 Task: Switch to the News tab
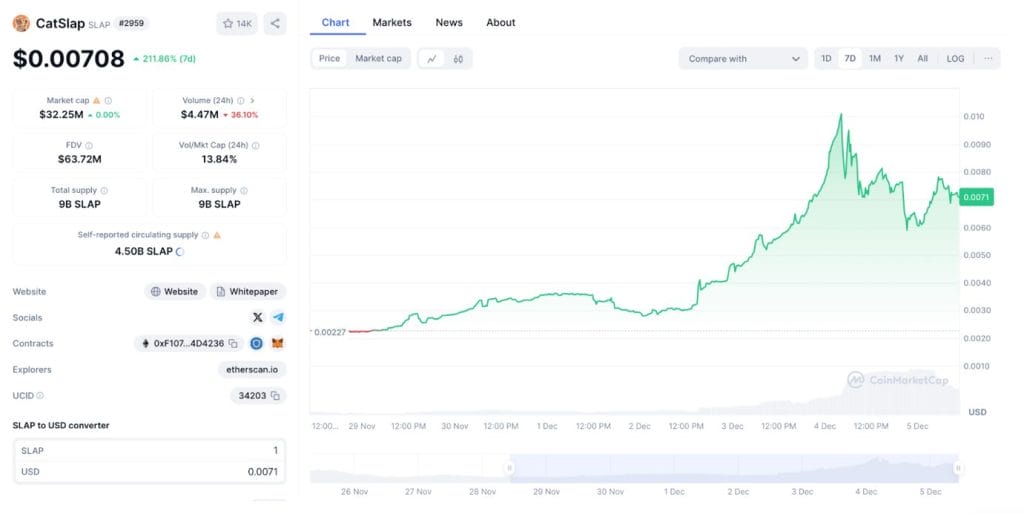point(449,22)
